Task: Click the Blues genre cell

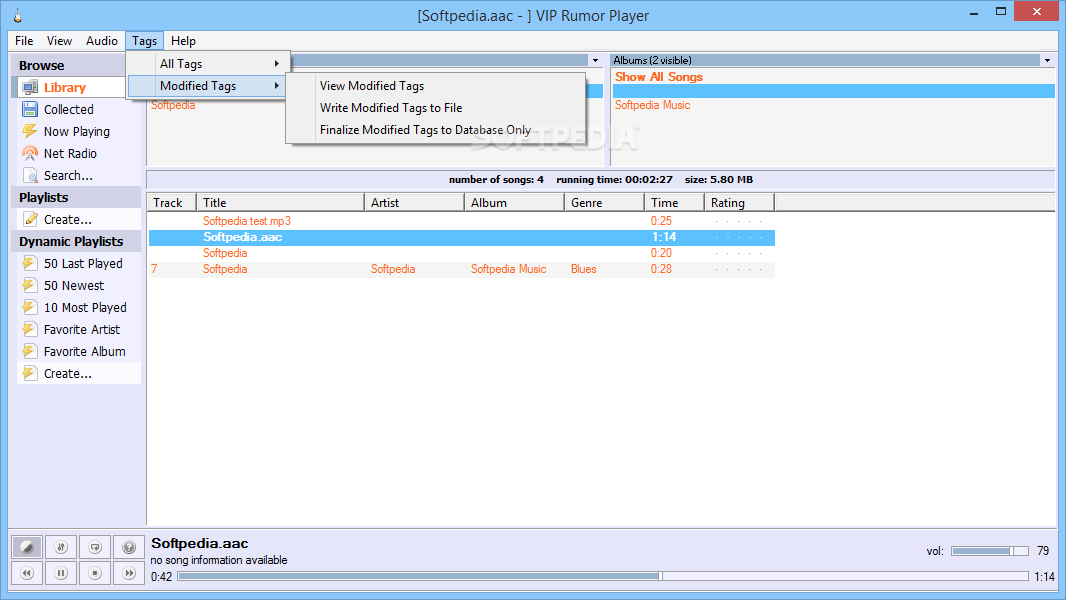Action: click(x=583, y=269)
